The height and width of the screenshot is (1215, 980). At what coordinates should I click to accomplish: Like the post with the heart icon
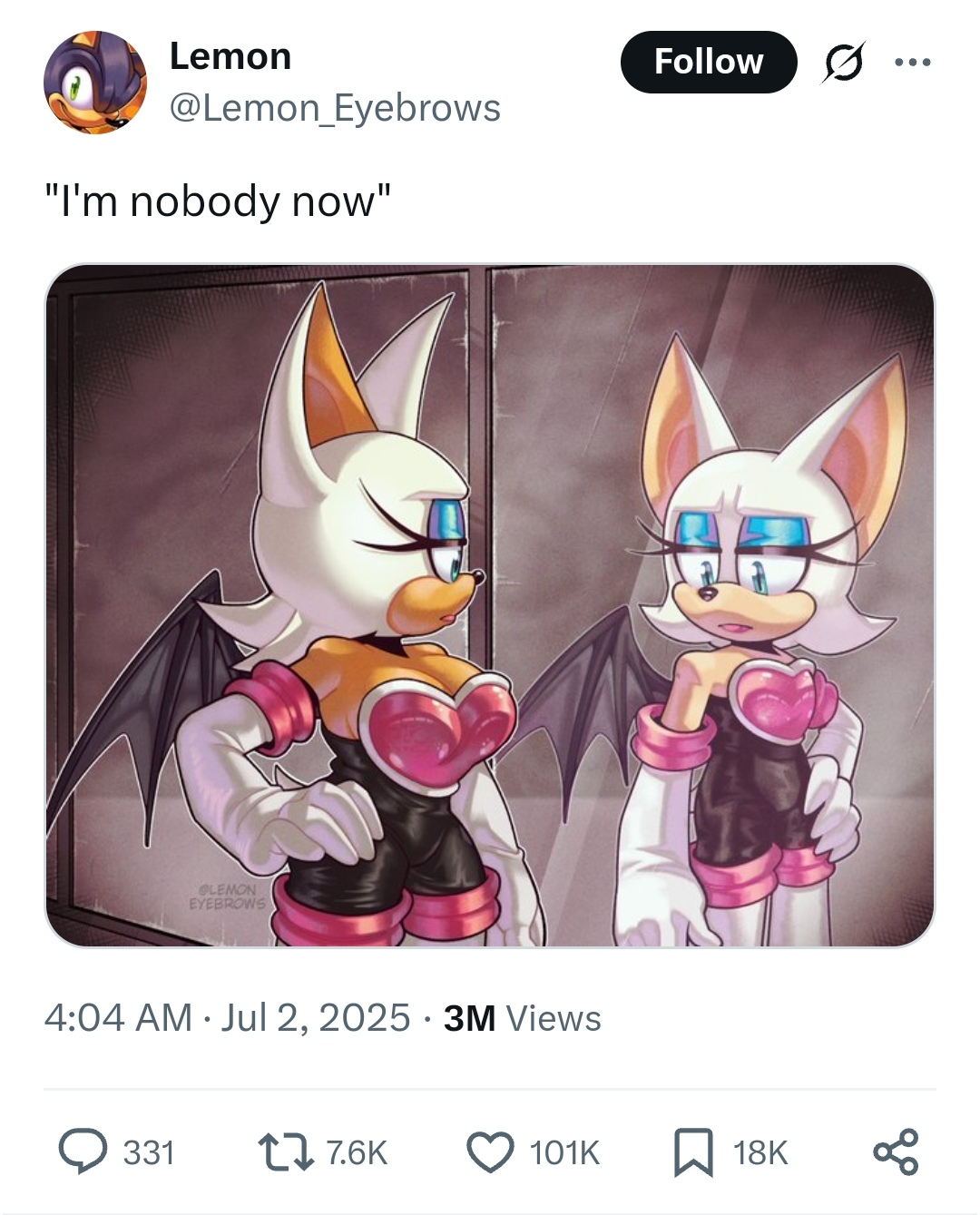(x=490, y=1152)
